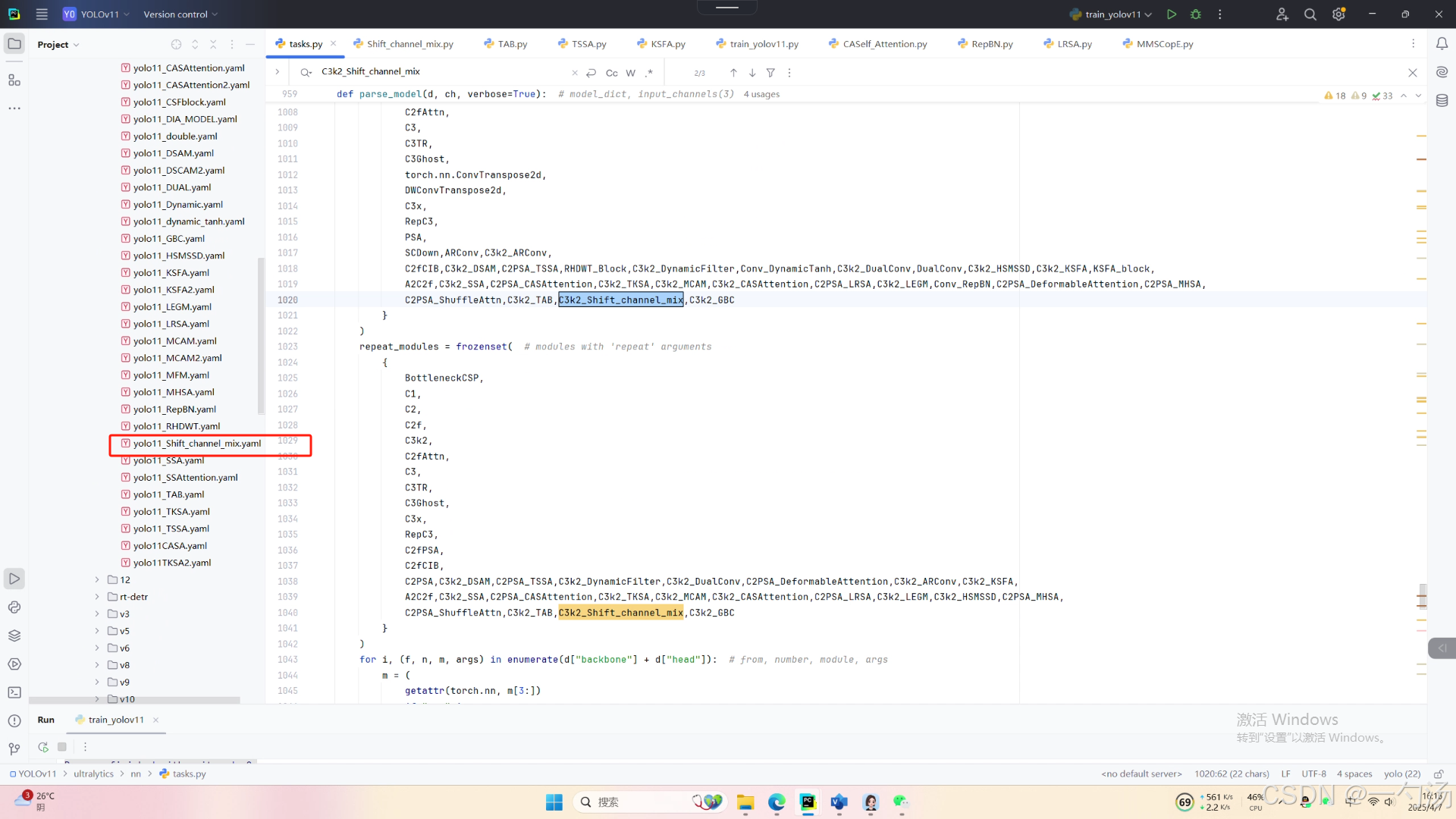
Task: Open the Notifications bell
Action: click(1442, 44)
